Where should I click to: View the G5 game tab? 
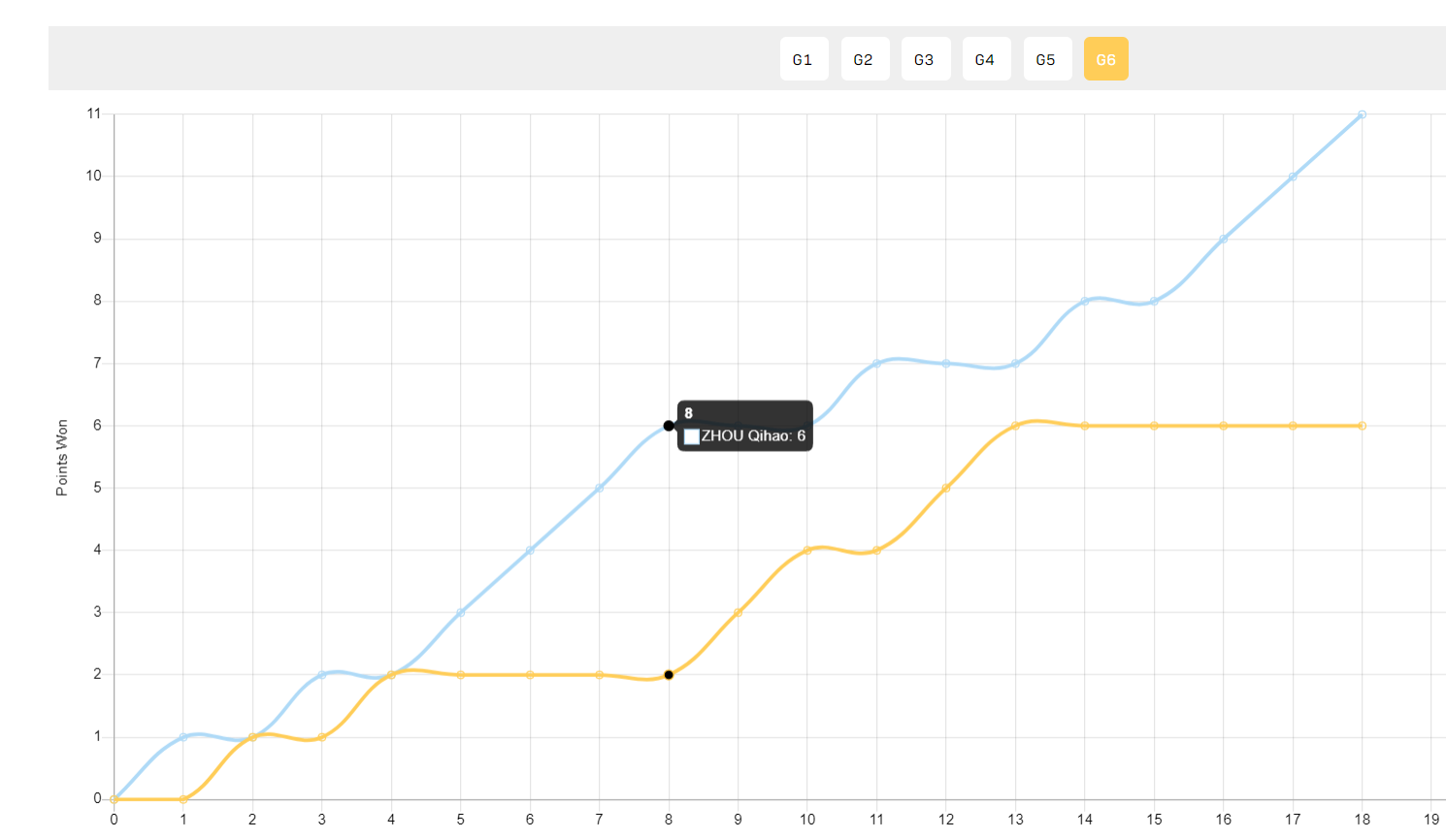[1047, 59]
